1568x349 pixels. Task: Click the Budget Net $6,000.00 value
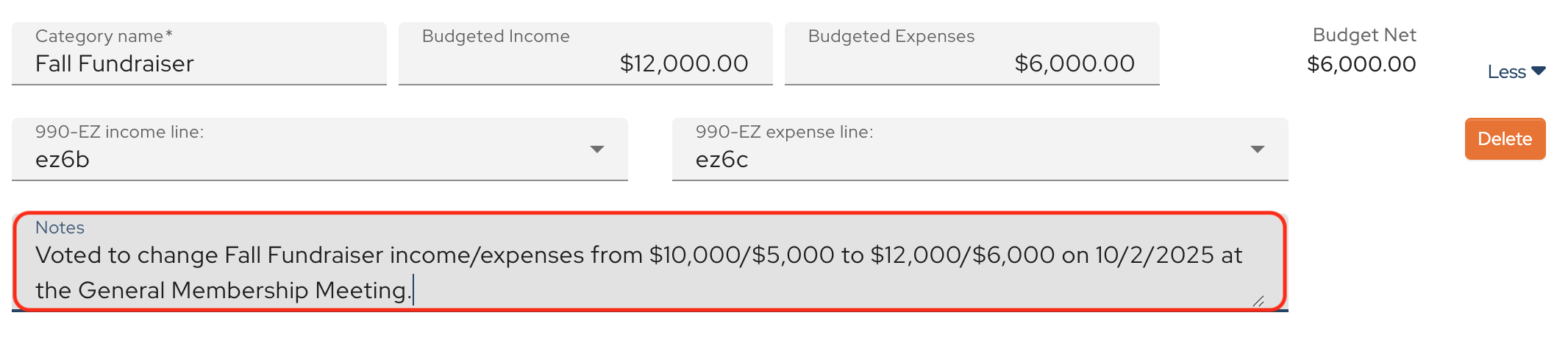pos(1361,64)
